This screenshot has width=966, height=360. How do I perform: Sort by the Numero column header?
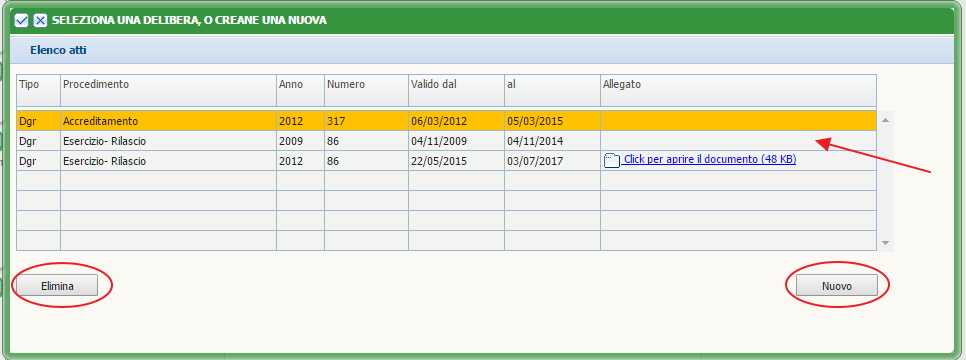[366, 91]
